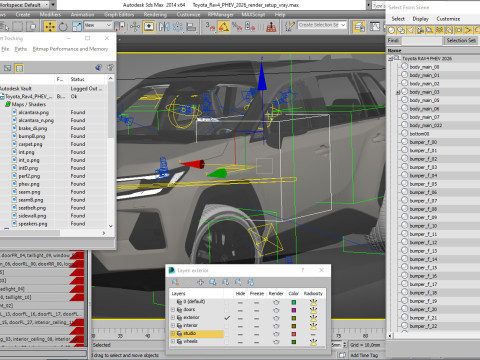Toggle Radiosity for exterior layer
Viewport: 480px width, 360px height.
[x=313, y=318]
